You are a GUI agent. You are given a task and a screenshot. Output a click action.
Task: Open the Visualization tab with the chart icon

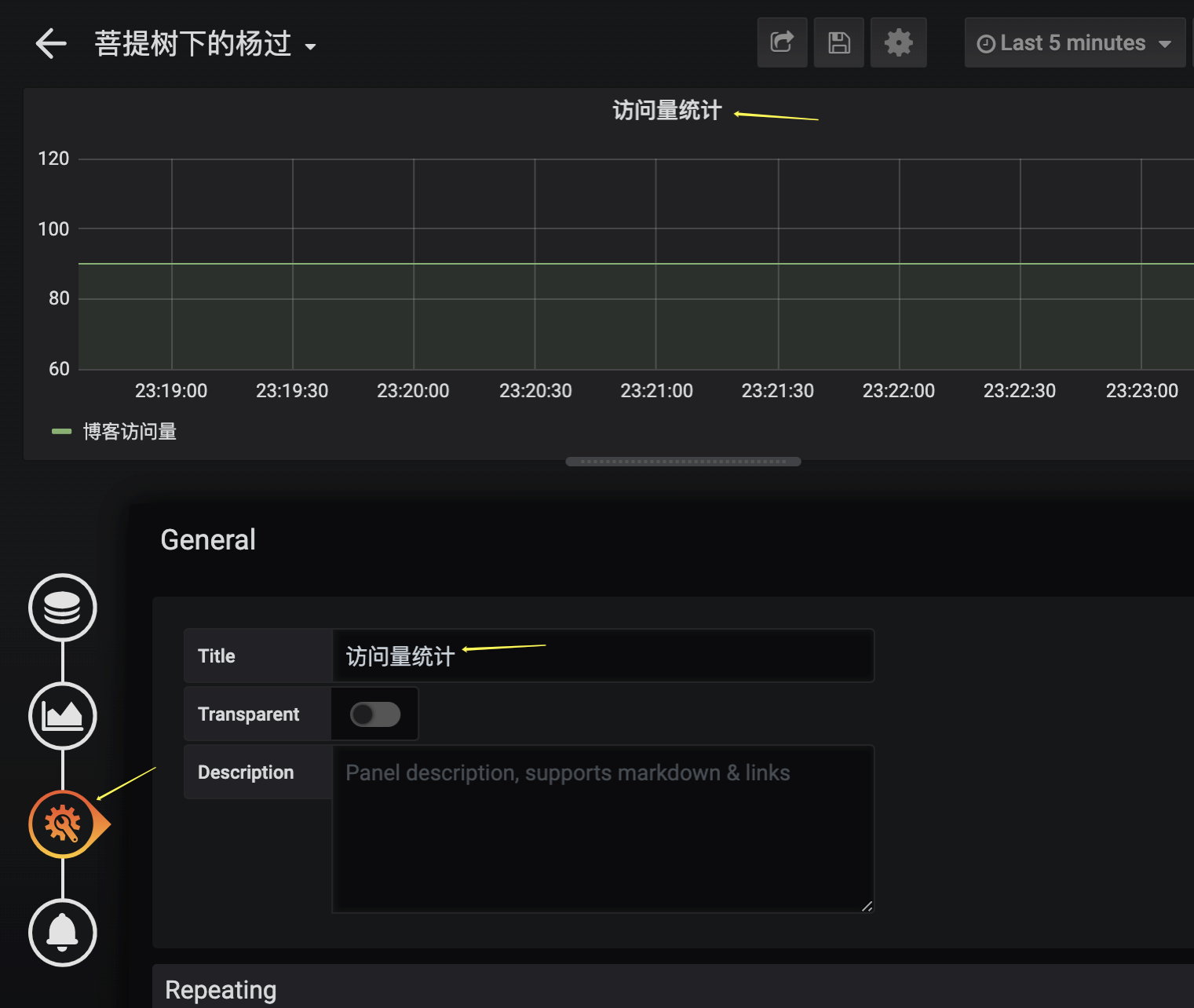(63, 716)
